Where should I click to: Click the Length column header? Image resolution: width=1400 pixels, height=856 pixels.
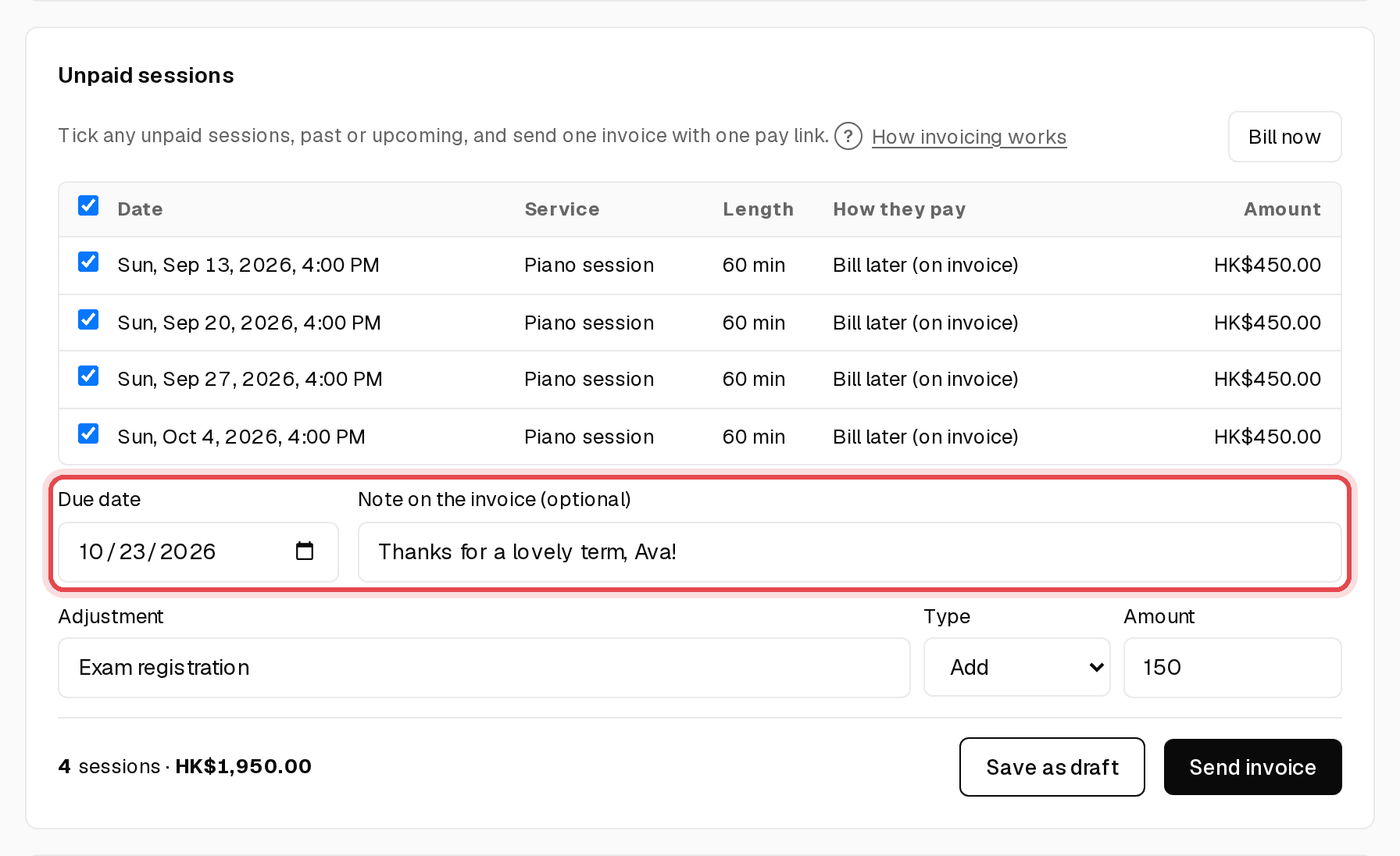[x=758, y=209]
